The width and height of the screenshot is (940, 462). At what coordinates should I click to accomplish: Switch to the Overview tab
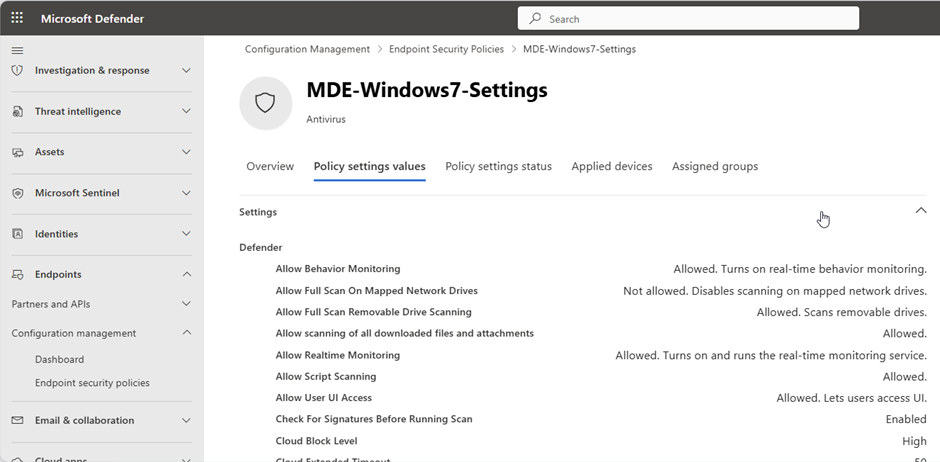click(x=270, y=167)
